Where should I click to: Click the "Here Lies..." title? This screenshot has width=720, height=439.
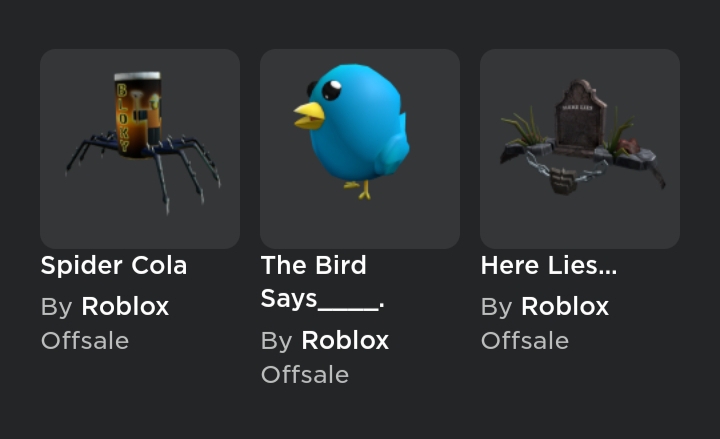(x=549, y=265)
